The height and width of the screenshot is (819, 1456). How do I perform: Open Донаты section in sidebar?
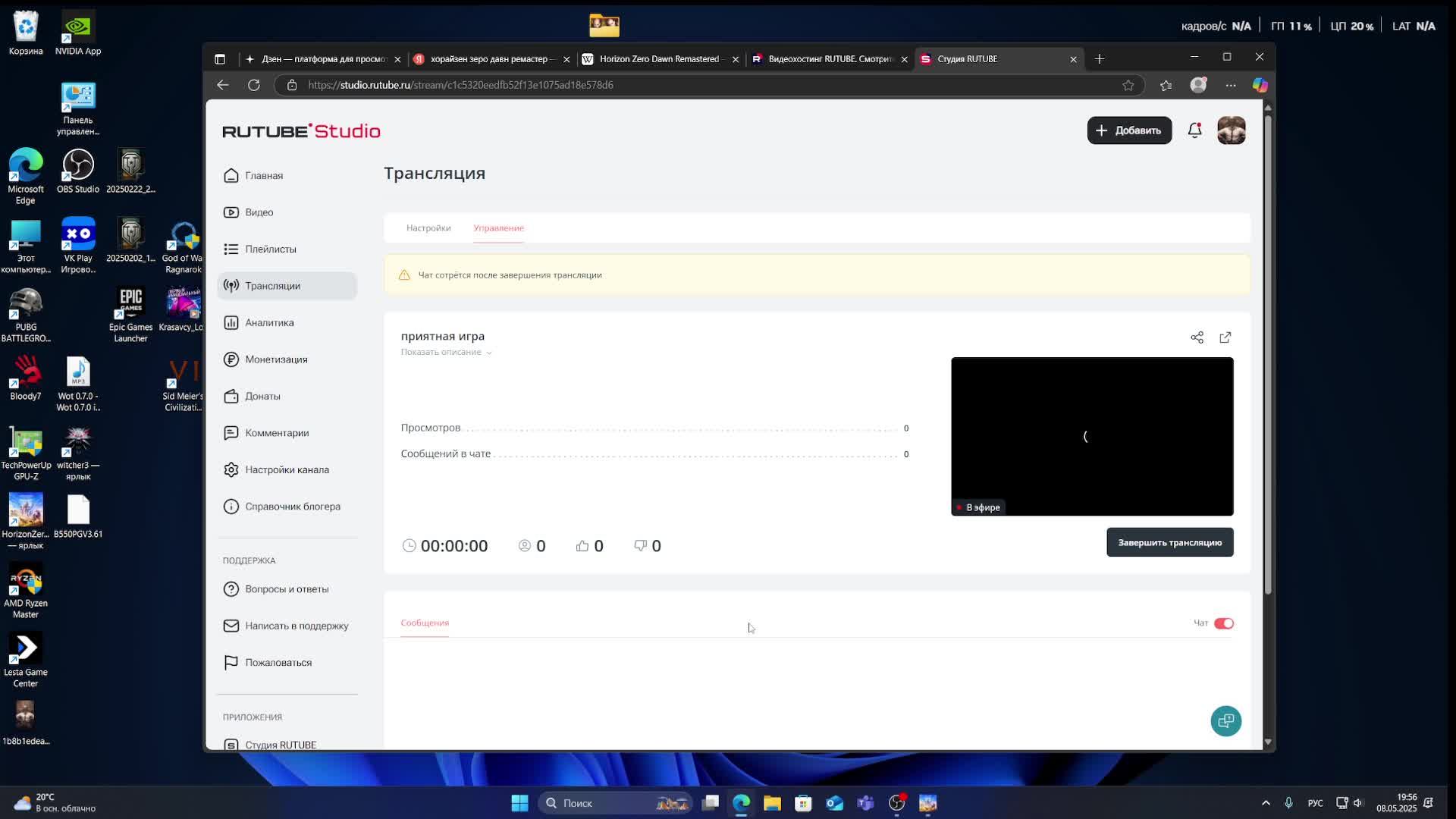pyautogui.click(x=262, y=396)
